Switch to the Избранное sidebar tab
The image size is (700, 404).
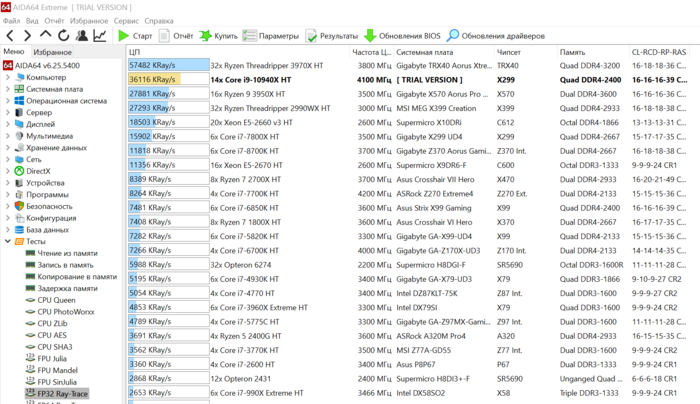pos(52,52)
